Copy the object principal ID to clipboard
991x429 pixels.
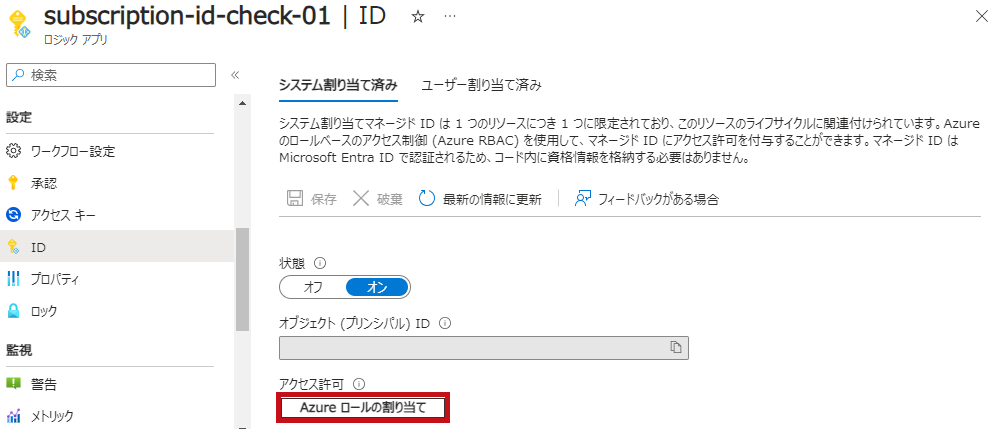click(x=676, y=347)
